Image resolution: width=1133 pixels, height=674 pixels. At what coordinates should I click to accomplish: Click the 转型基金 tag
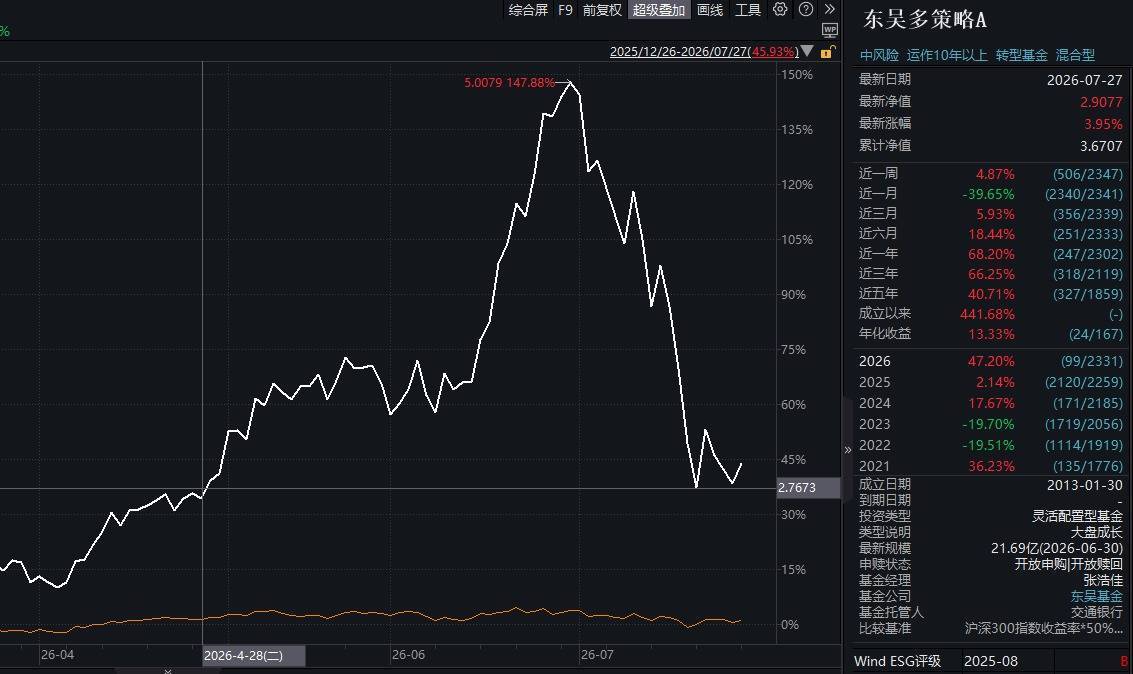[x=1022, y=55]
